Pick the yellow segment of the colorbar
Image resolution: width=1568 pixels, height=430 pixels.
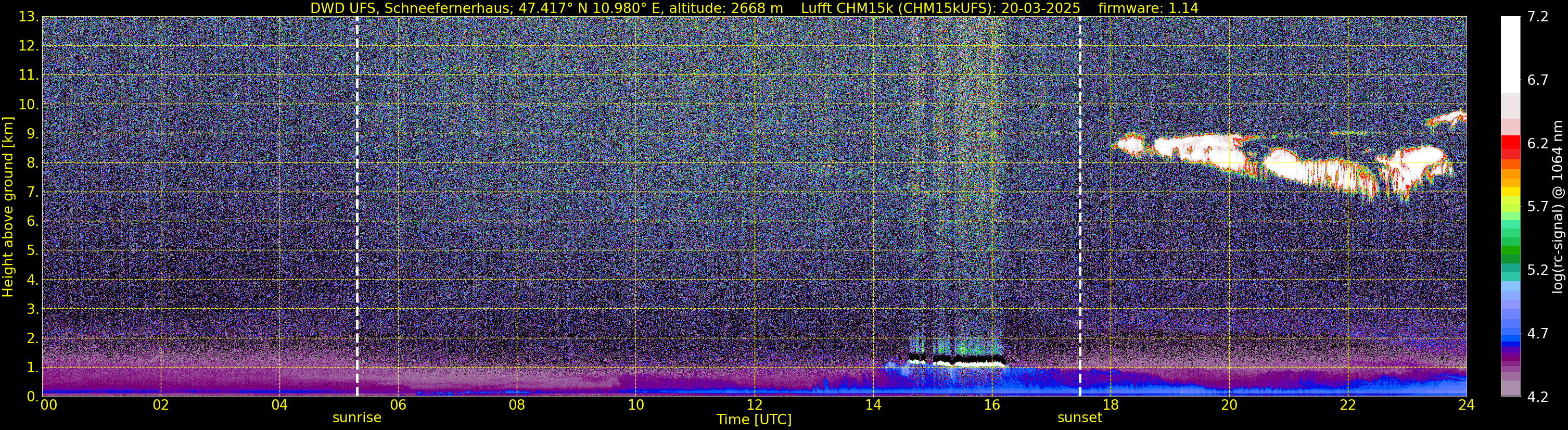[x=1510, y=192]
